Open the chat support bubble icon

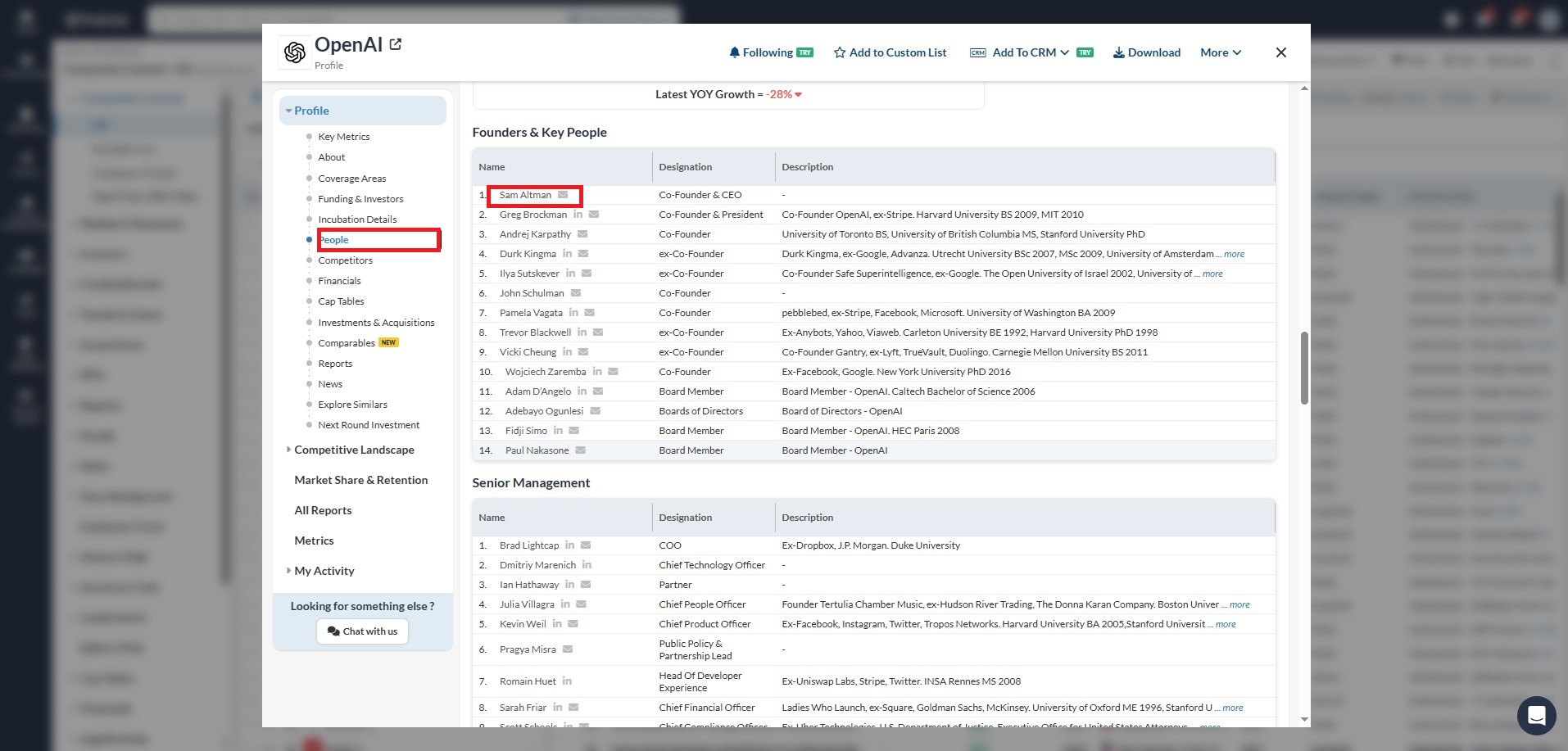click(x=1536, y=716)
